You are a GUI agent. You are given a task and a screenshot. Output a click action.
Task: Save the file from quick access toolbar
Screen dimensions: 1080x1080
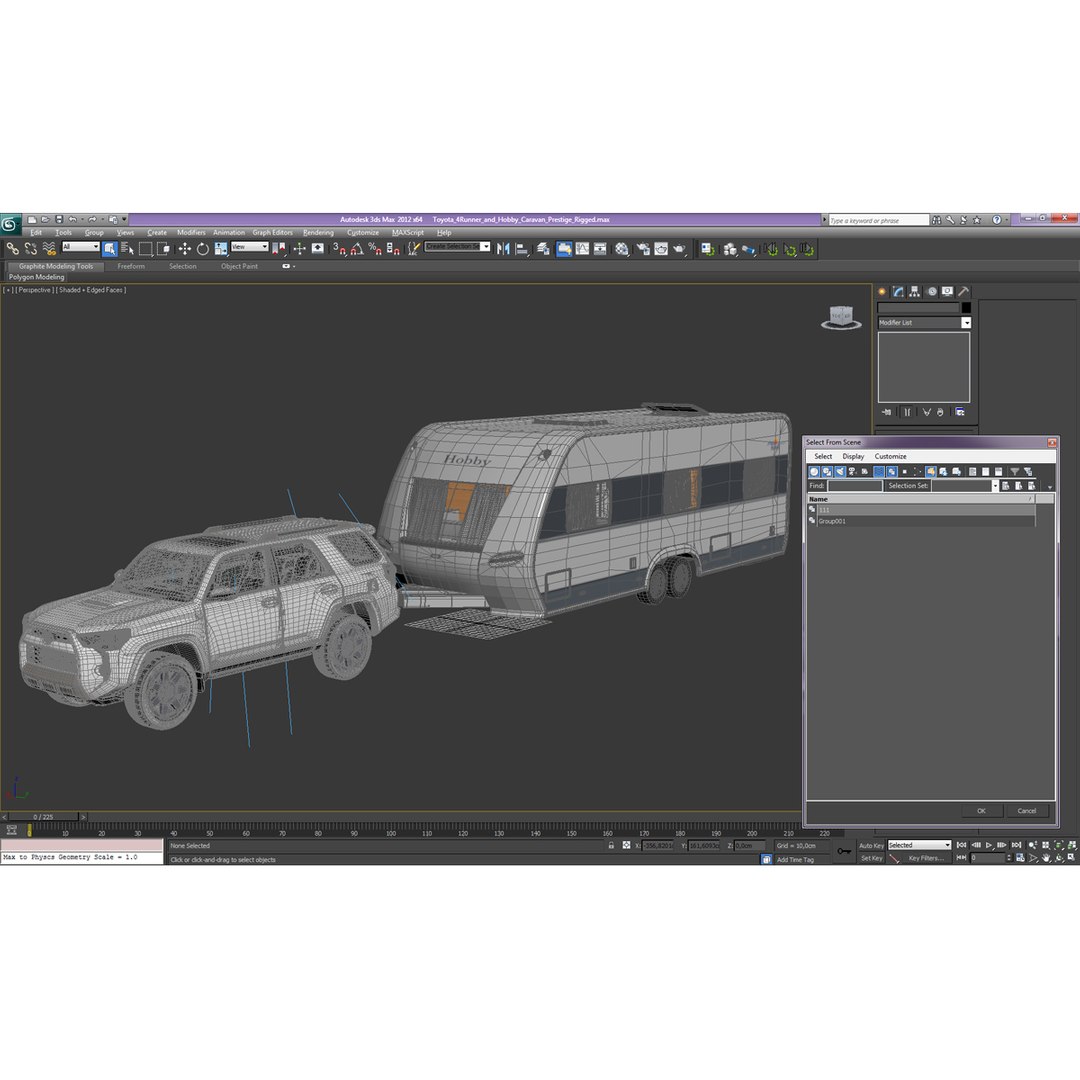point(59,219)
